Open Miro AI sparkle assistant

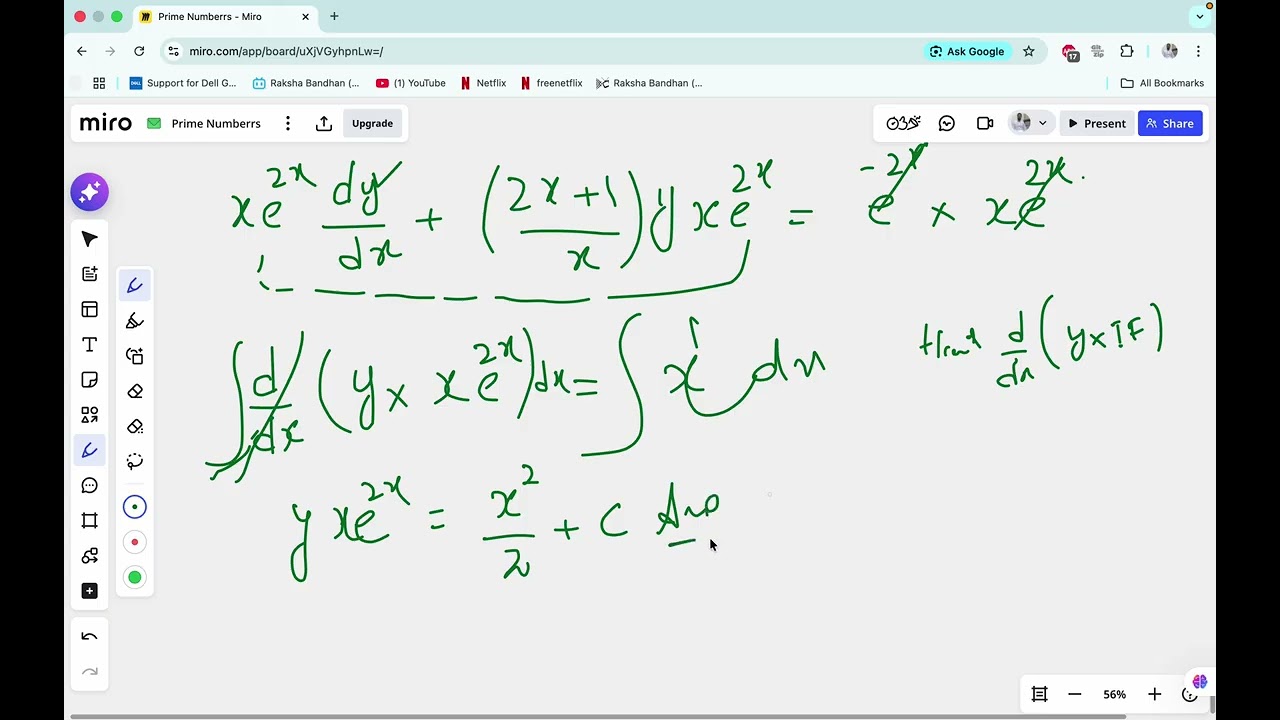[89, 192]
